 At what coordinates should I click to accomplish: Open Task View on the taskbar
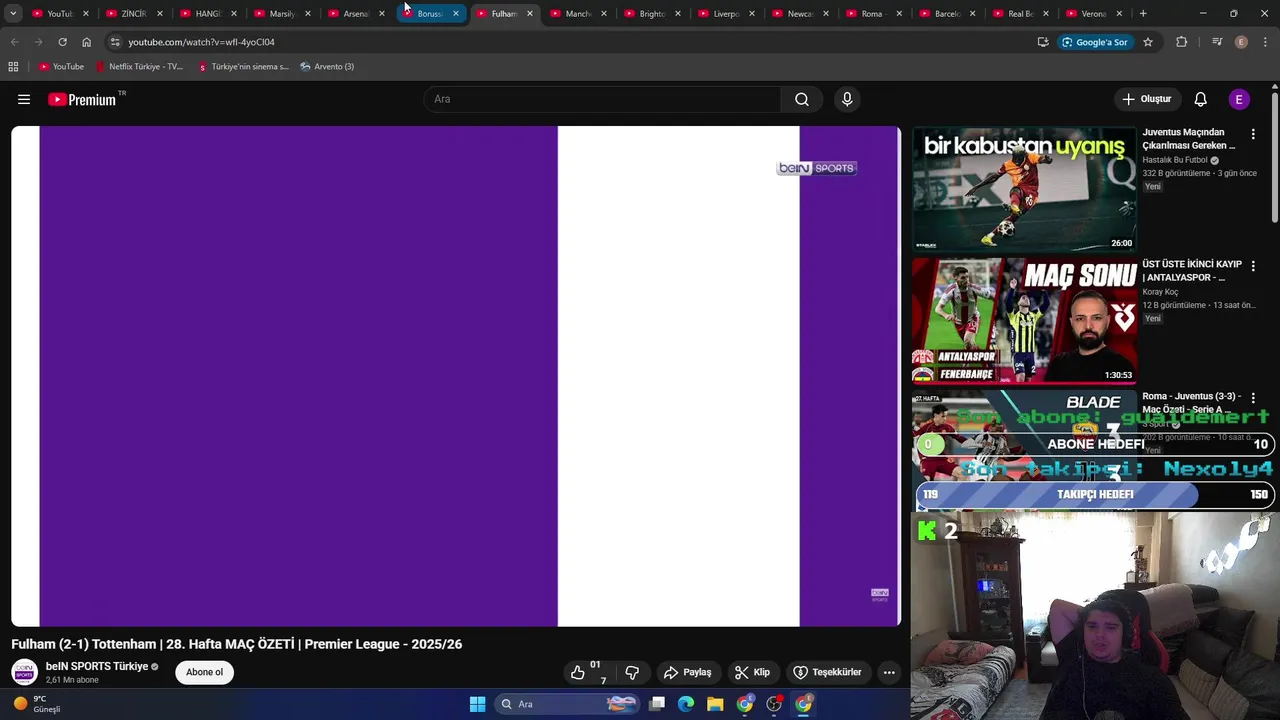pyautogui.click(x=657, y=704)
